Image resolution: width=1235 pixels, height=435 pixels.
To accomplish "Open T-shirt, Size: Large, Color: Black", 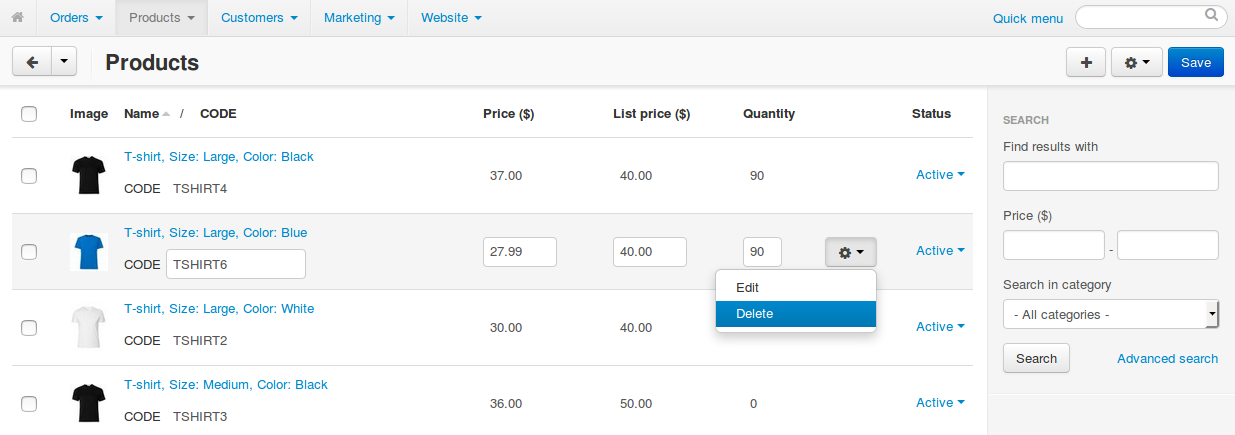I will click(219, 157).
